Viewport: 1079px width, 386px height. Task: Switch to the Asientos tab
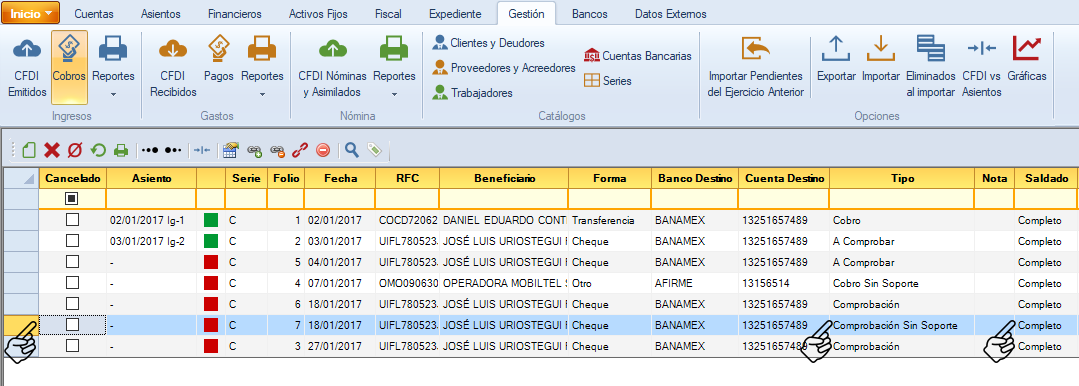pos(160,14)
